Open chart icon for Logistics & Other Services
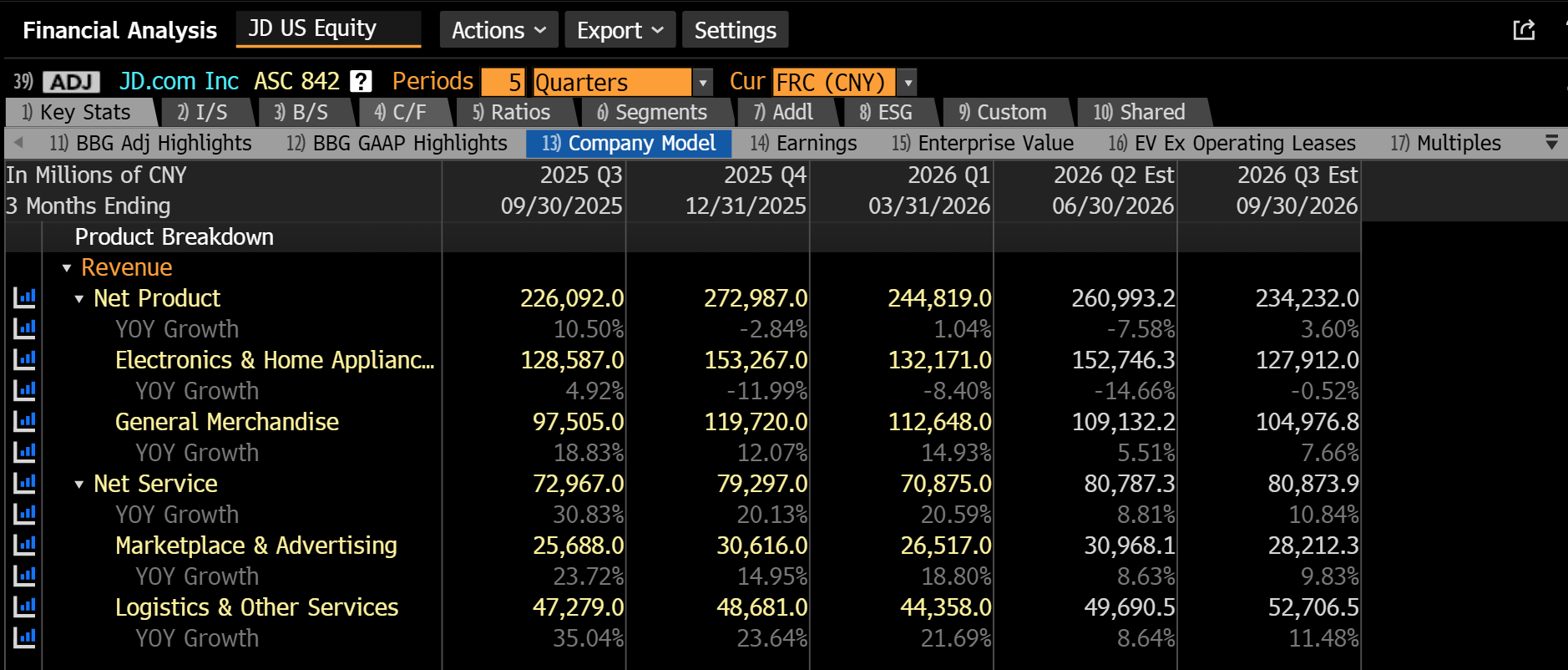Image resolution: width=1568 pixels, height=670 pixels. [x=24, y=607]
